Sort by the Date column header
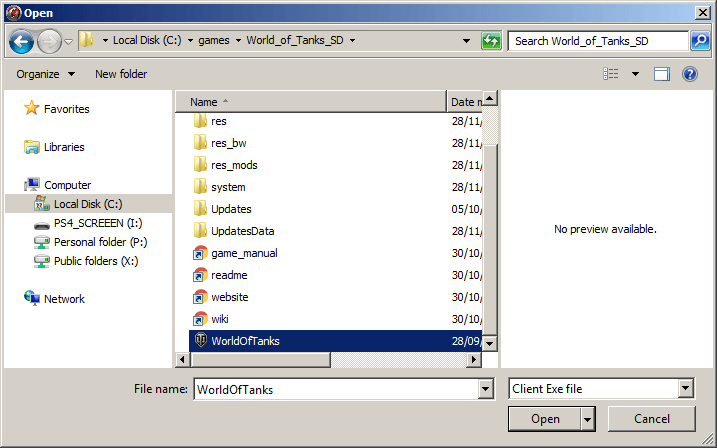This screenshot has height=448, width=717. coord(465,101)
